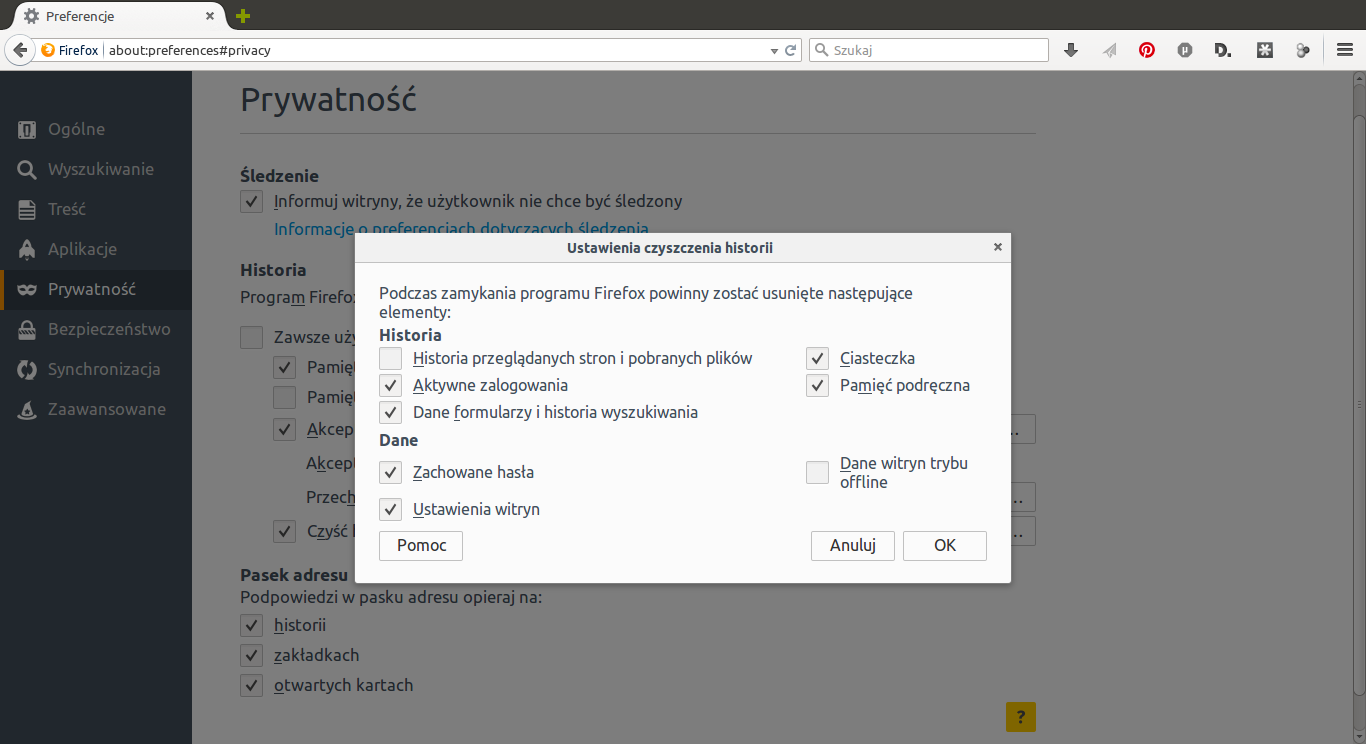Viewport: 1366px width, 744px height.
Task: Click the Pomoc button
Action: tap(421, 546)
